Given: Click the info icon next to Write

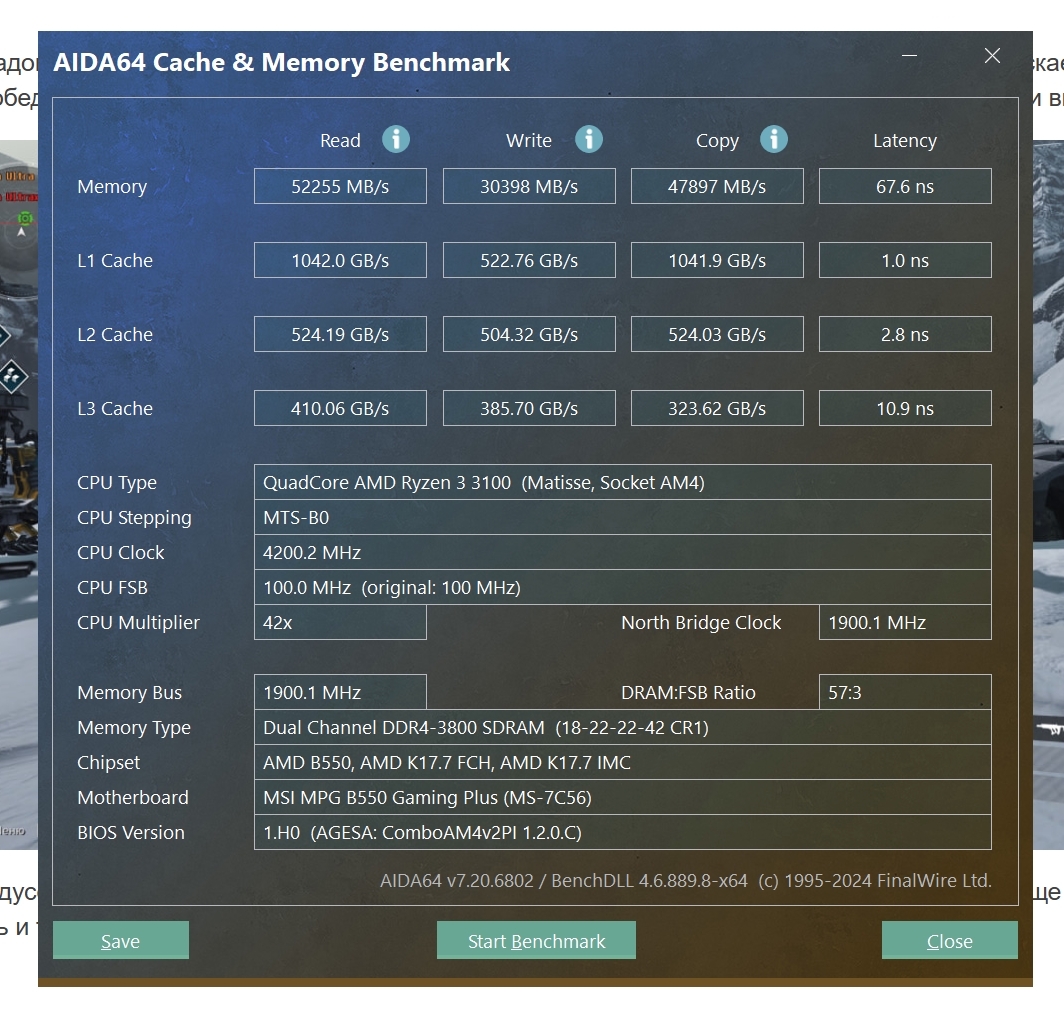Looking at the screenshot, I should (588, 140).
